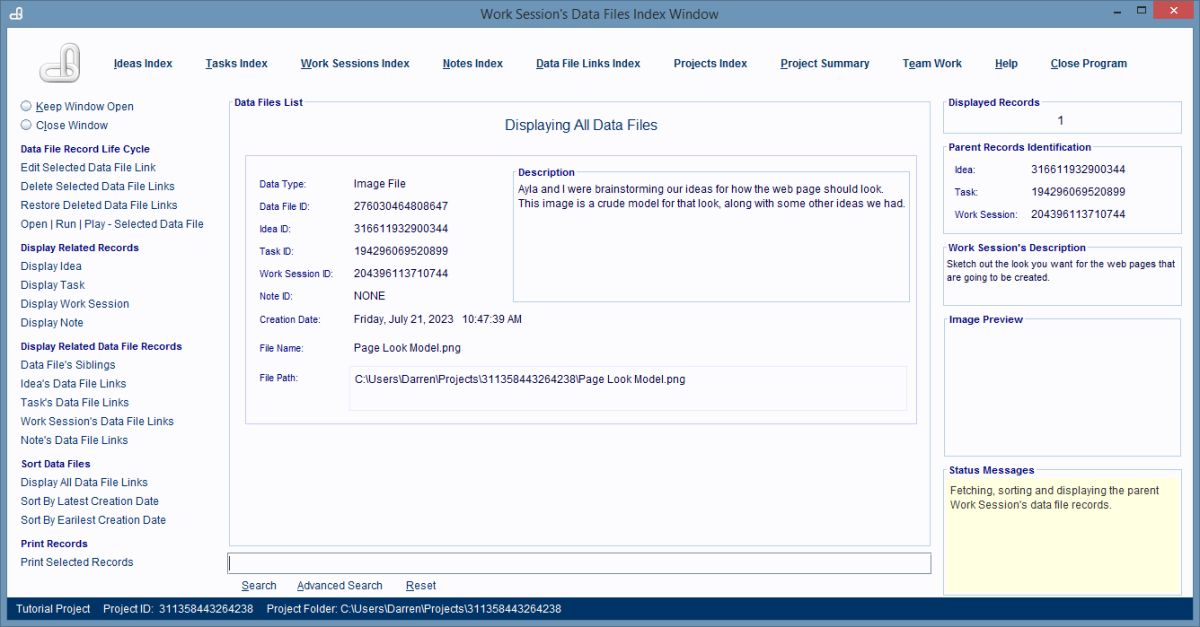The image size is (1200, 627).
Task: Click Note ID value NONE
Action: pos(369,296)
